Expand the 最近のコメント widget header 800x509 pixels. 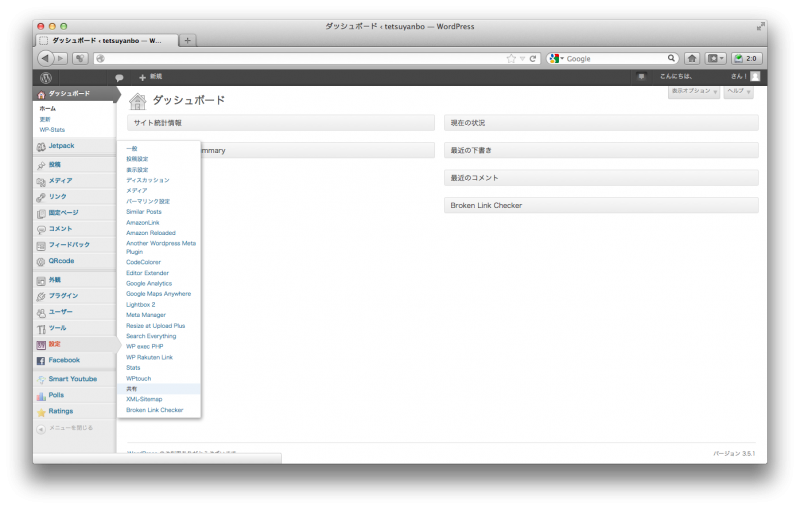(601, 178)
